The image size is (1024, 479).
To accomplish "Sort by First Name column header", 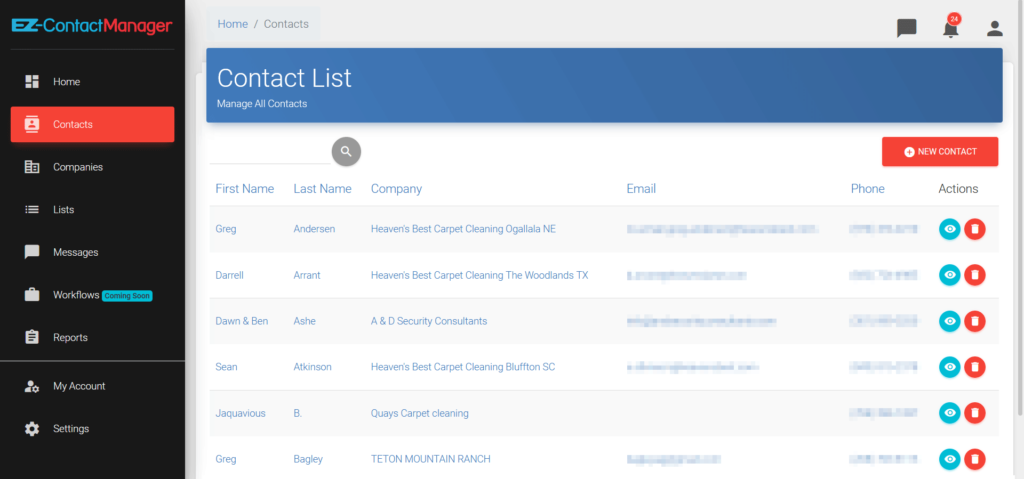I will pyautogui.click(x=245, y=189).
